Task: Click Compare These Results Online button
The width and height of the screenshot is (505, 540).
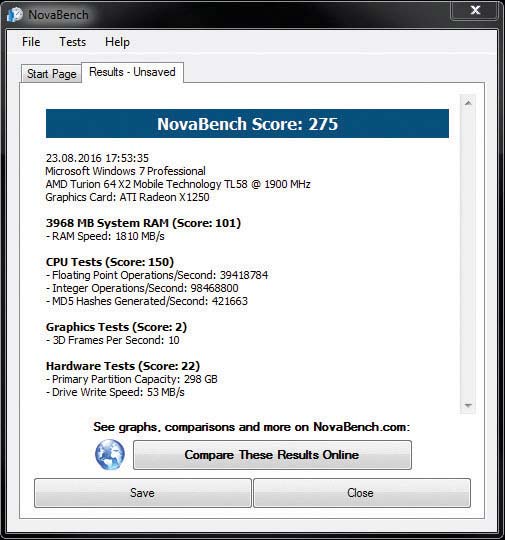Action: [272, 455]
